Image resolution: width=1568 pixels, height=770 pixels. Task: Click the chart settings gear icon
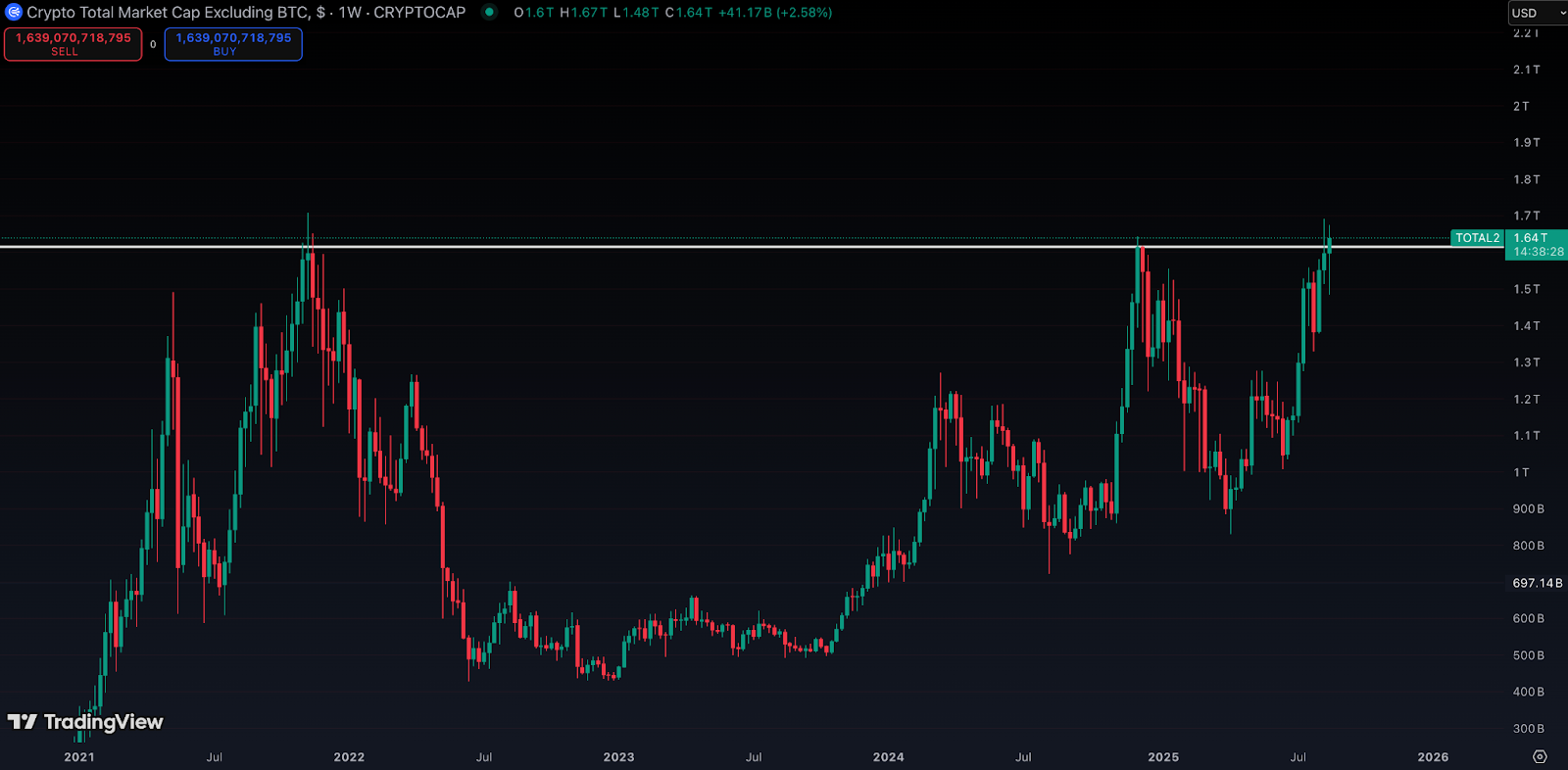[x=1540, y=756]
